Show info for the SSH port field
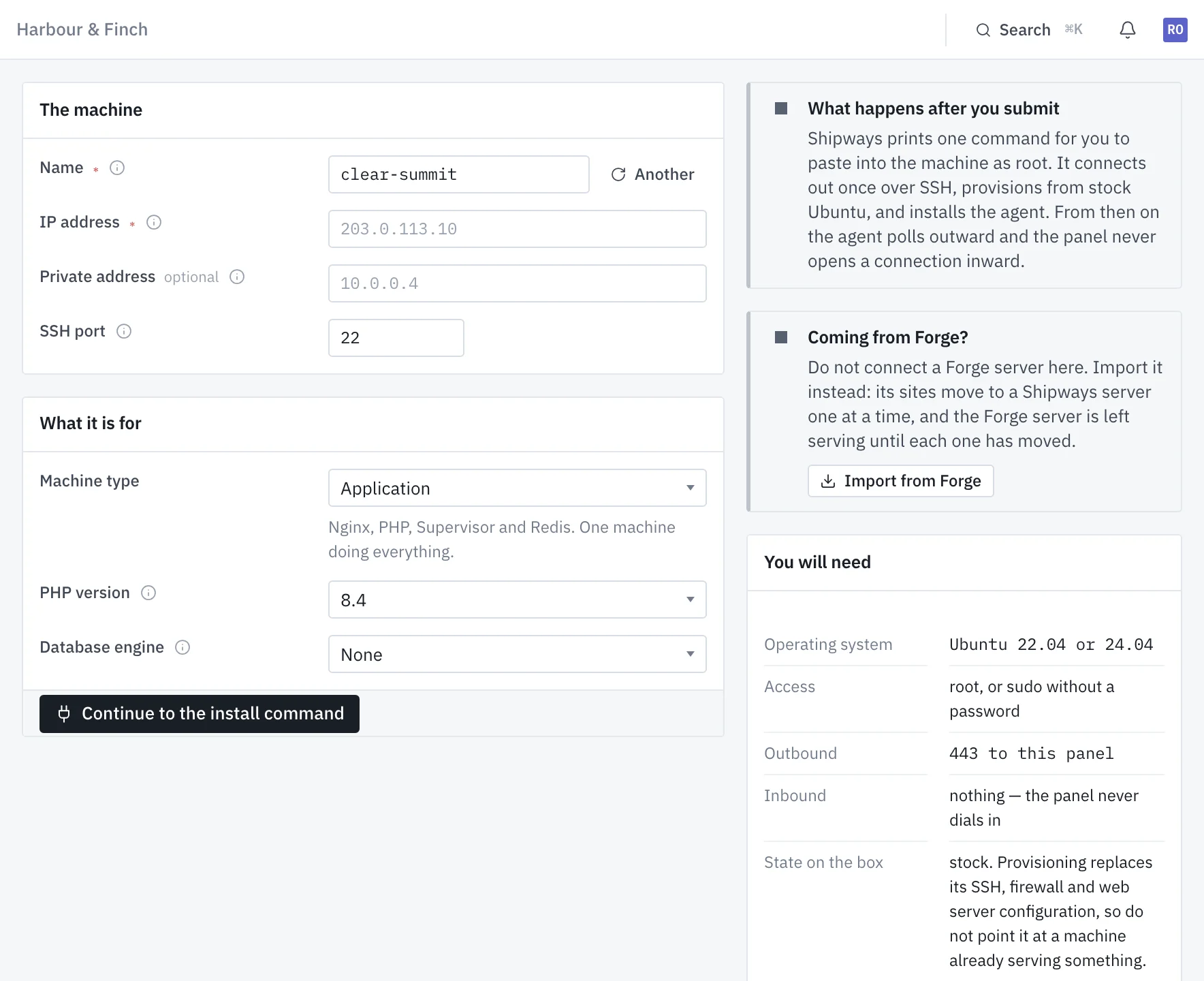1204x981 pixels. click(124, 331)
